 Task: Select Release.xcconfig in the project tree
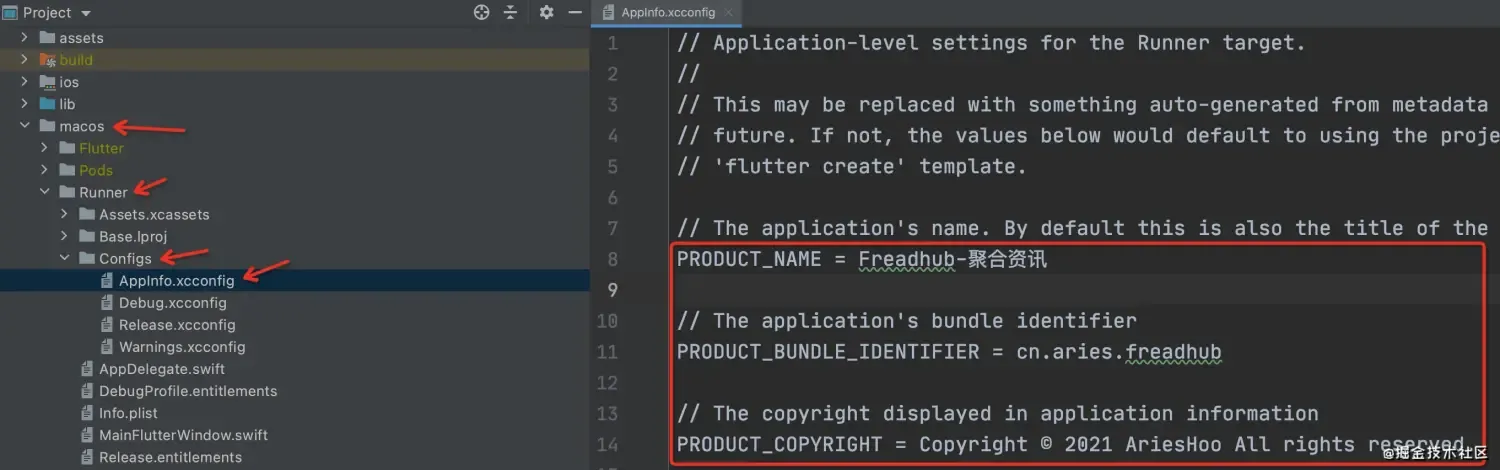click(x=177, y=325)
